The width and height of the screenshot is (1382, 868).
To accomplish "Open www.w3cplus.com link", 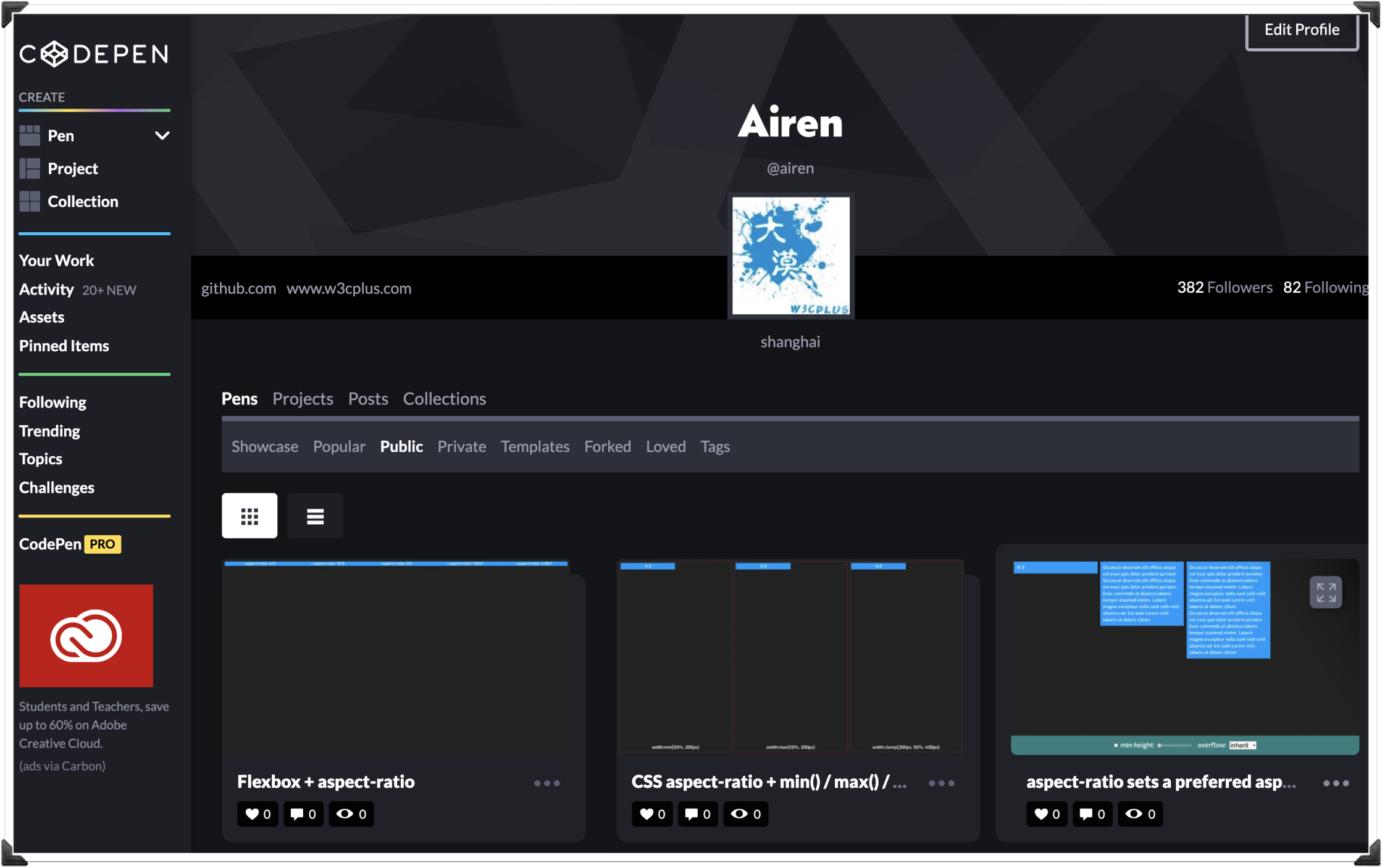I will tap(349, 288).
